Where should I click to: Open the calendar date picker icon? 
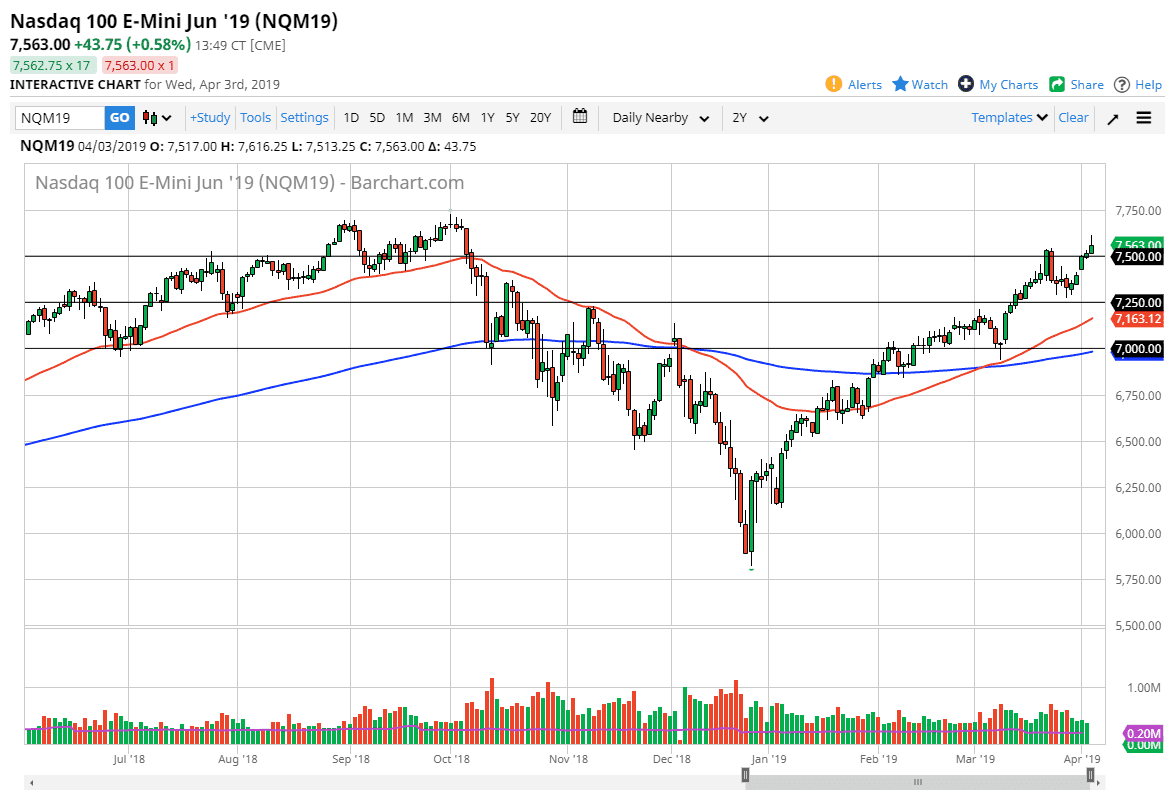tap(579, 117)
